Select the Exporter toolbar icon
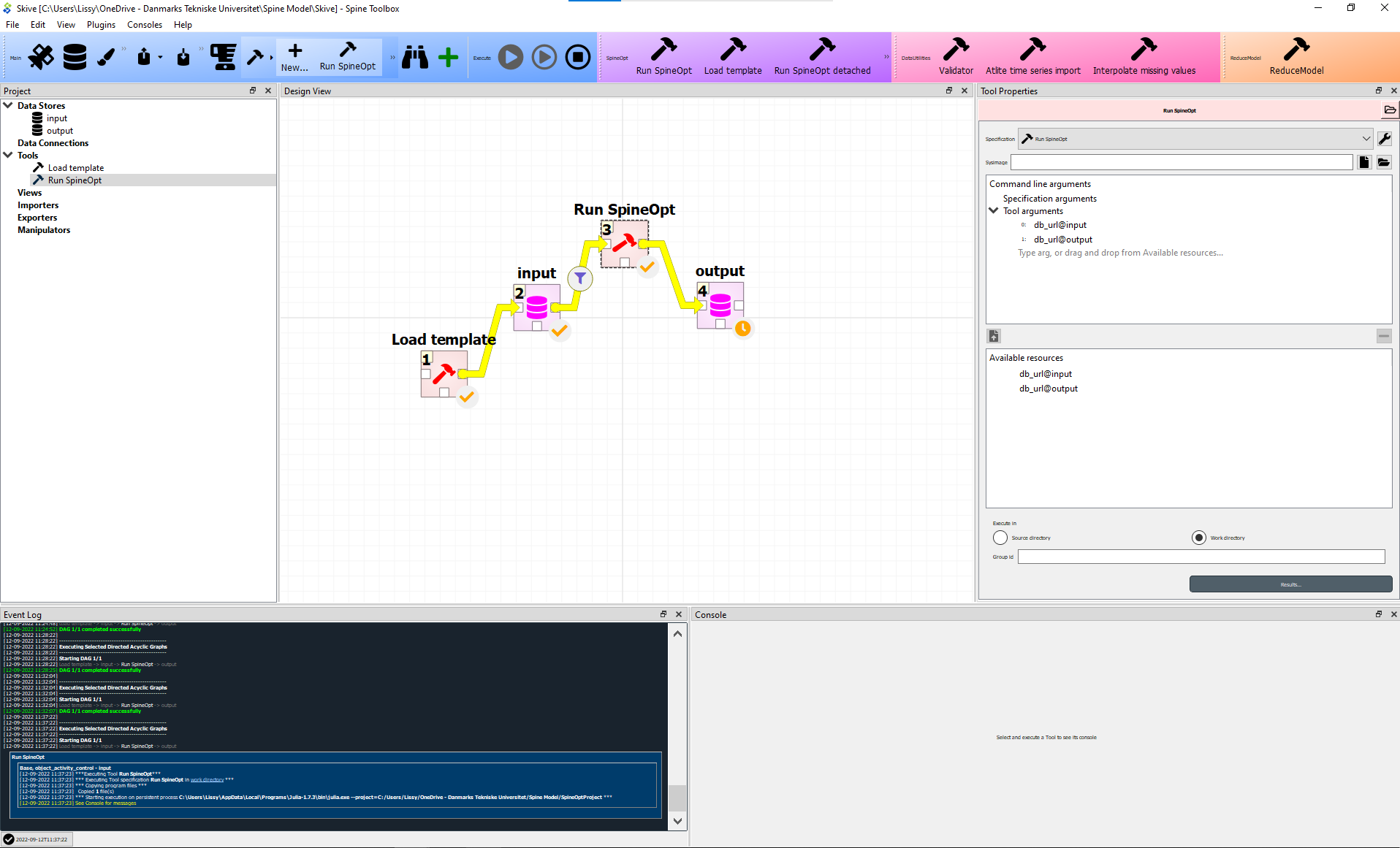 click(x=144, y=57)
